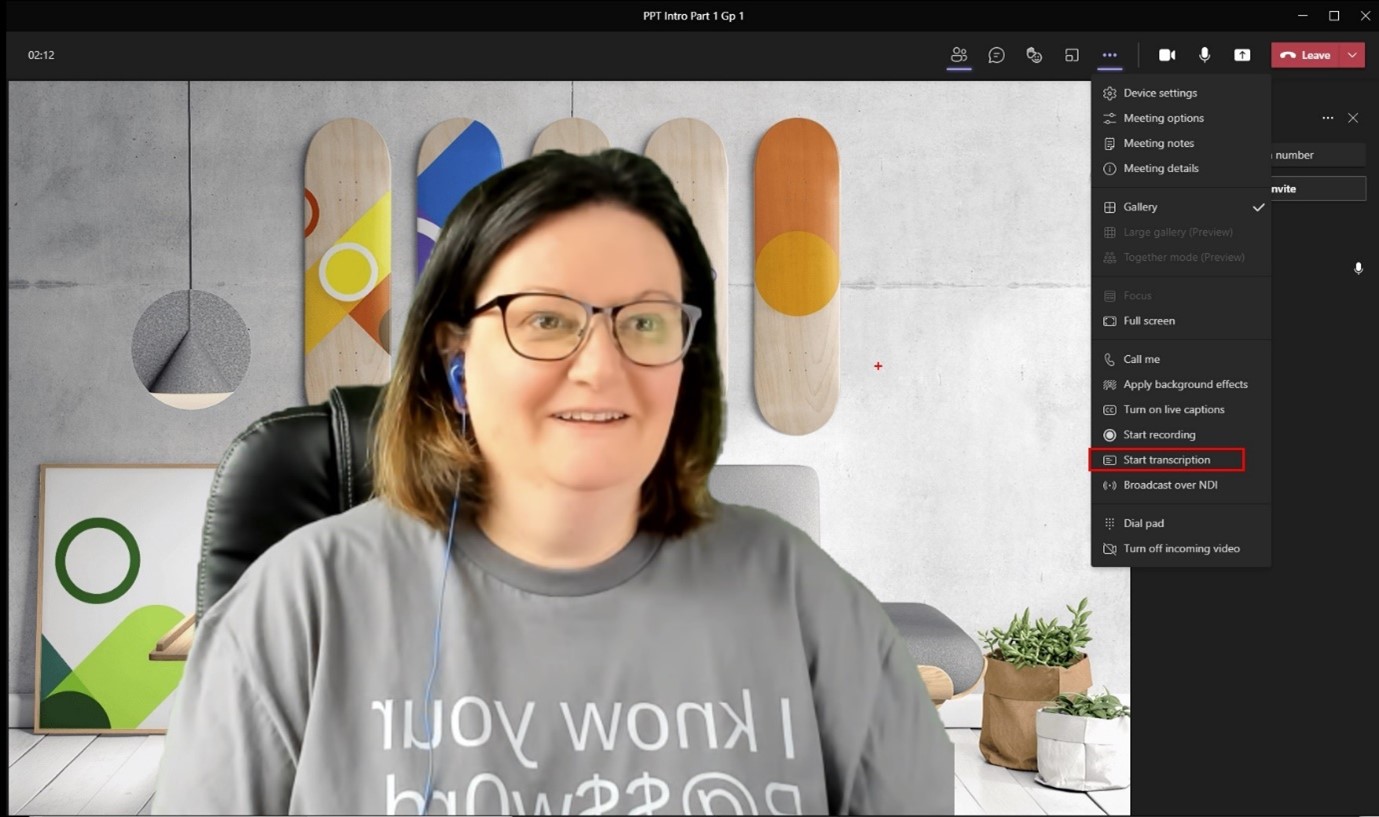The image size is (1379, 817).
Task: Open the conversation chat icon
Action: point(996,55)
